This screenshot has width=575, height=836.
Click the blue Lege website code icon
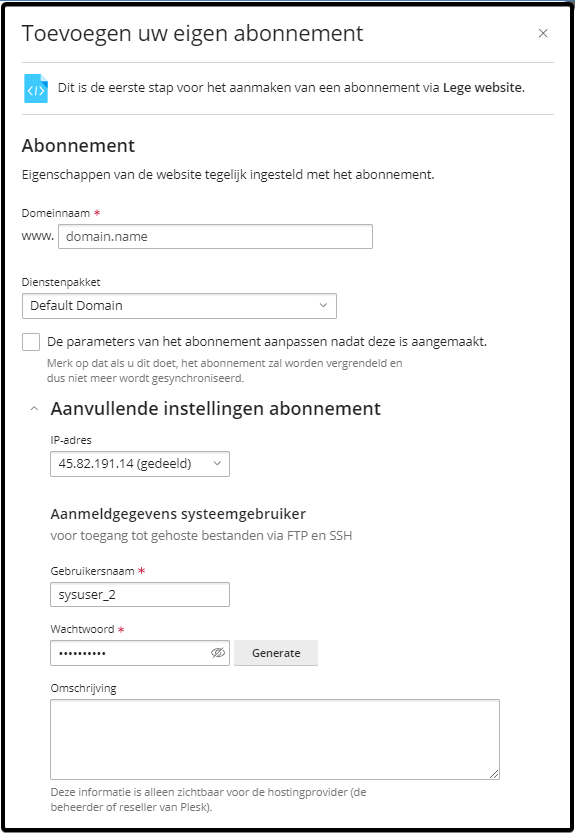36,89
